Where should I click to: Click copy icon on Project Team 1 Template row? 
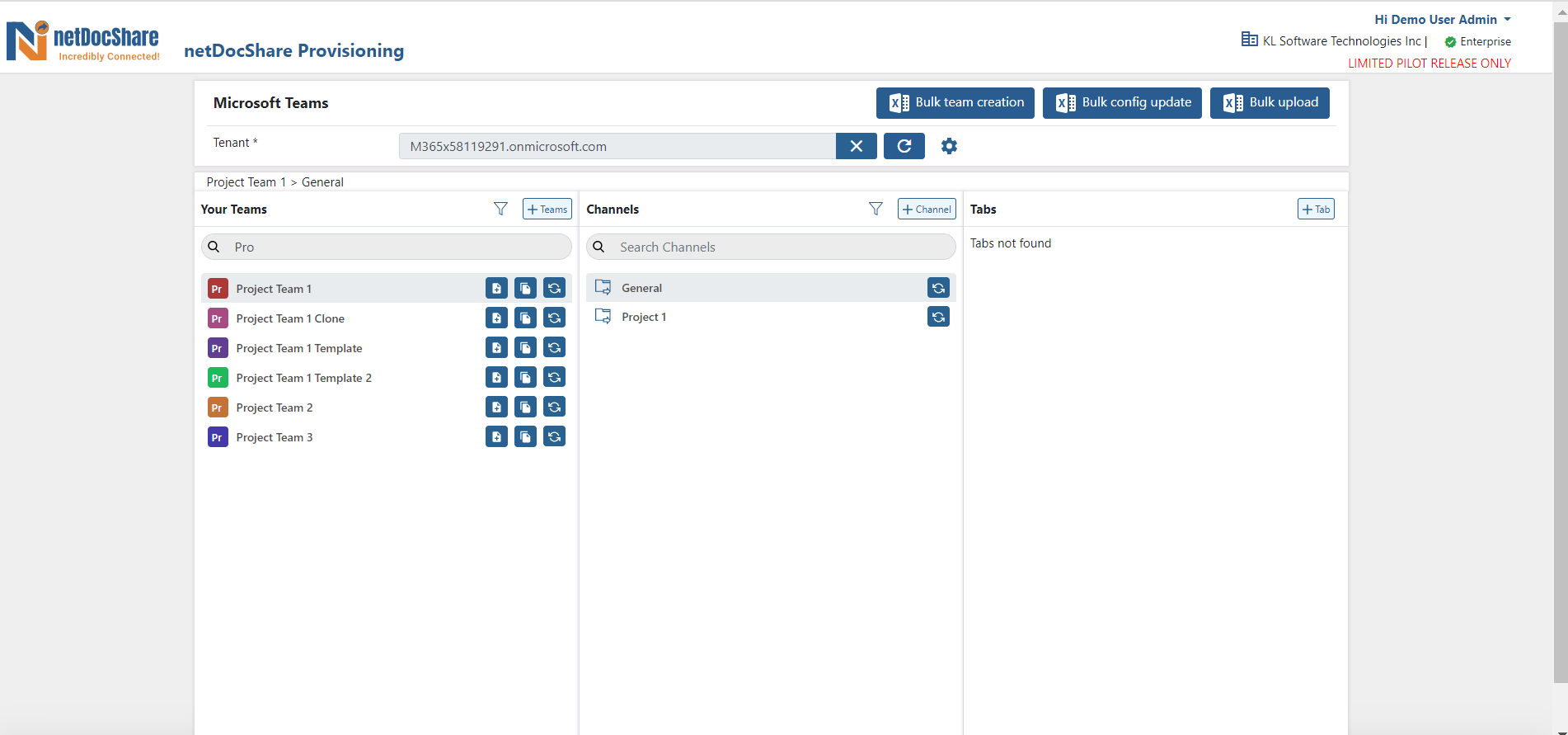tap(525, 347)
